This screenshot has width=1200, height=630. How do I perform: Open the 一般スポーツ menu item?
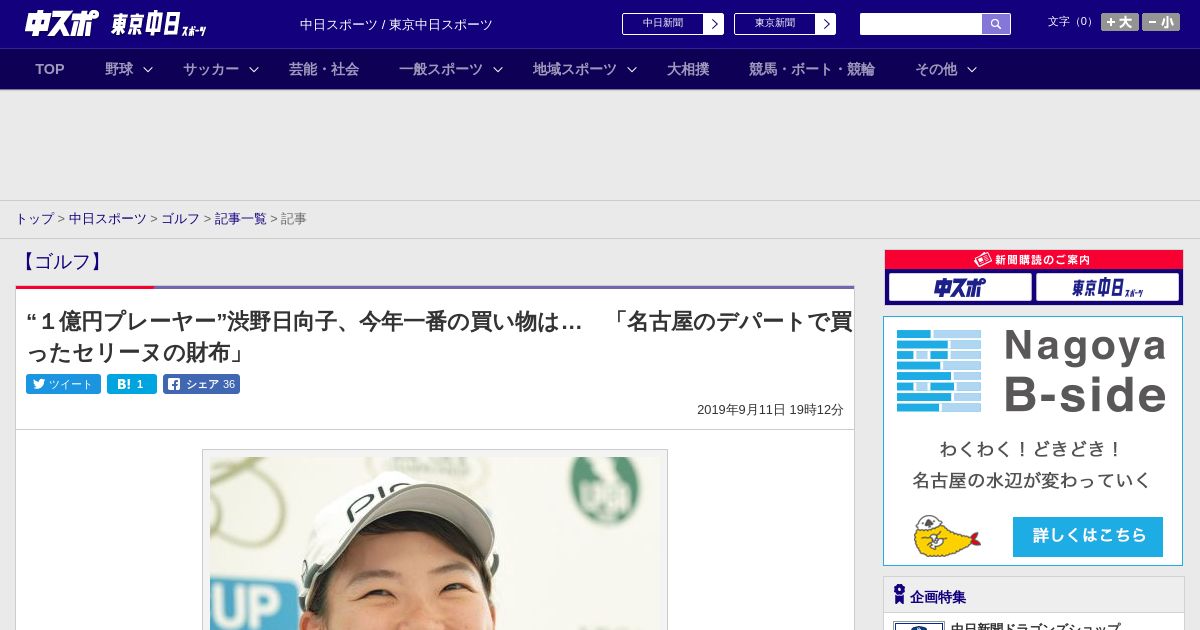click(441, 69)
